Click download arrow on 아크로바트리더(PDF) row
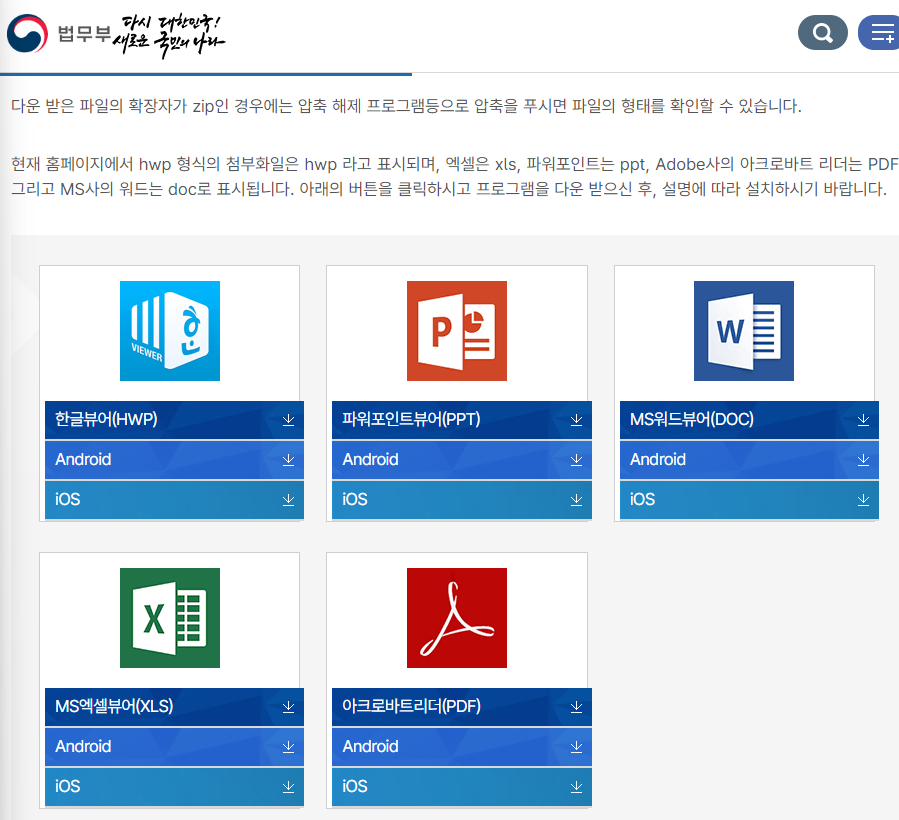Viewport: 899px width, 820px height. [576, 707]
